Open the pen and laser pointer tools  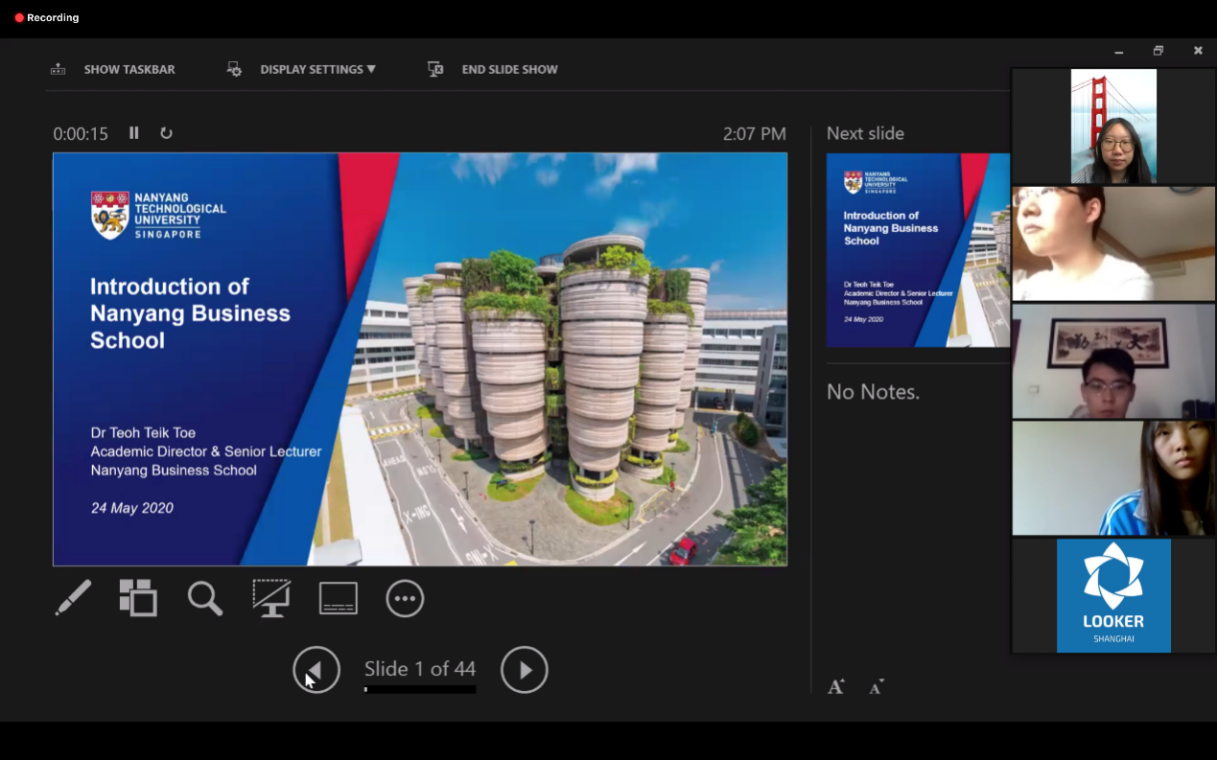coord(73,598)
